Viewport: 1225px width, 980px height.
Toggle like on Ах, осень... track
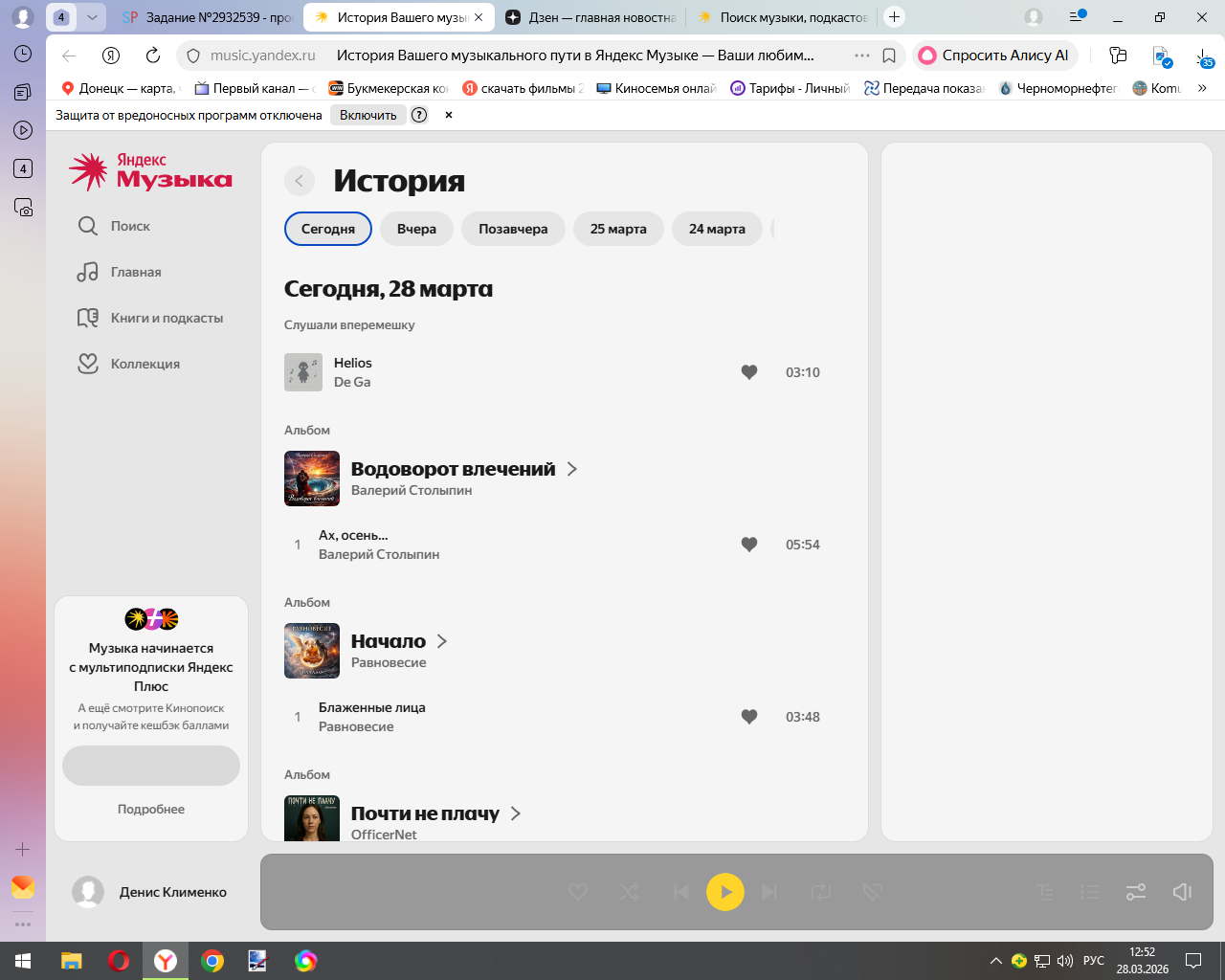[x=749, y=545]
